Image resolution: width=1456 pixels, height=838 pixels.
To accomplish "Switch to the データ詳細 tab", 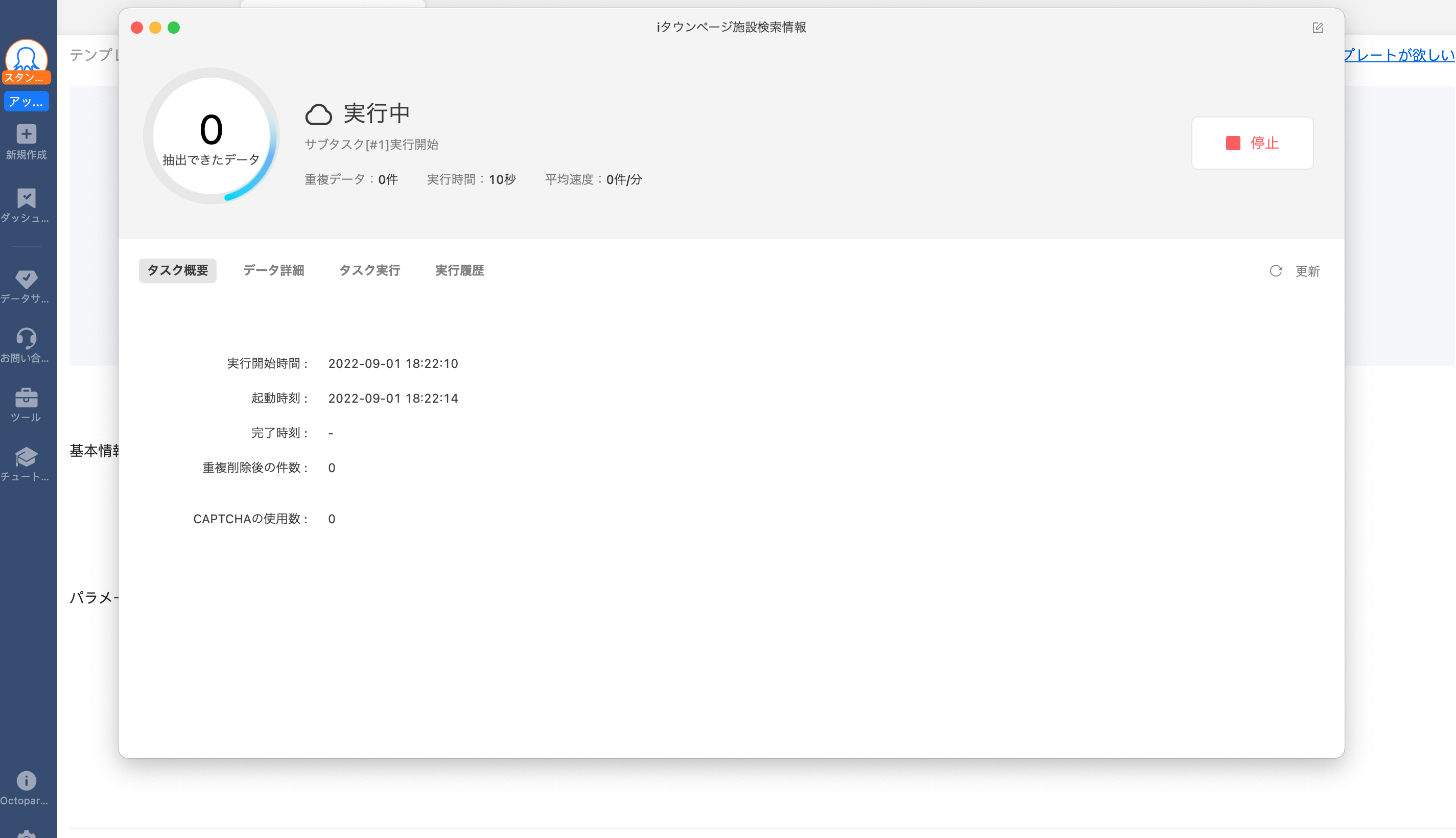I will pos(274,270).
